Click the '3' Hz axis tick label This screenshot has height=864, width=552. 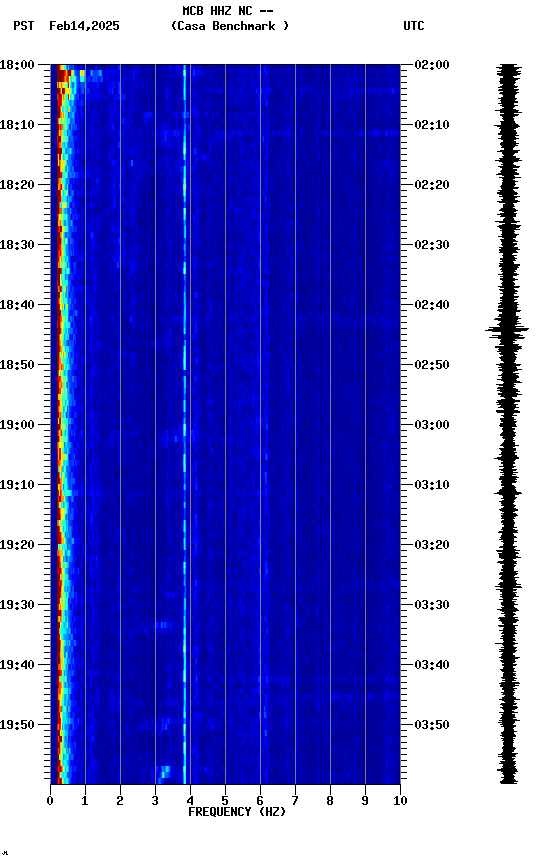click(155, 801)
